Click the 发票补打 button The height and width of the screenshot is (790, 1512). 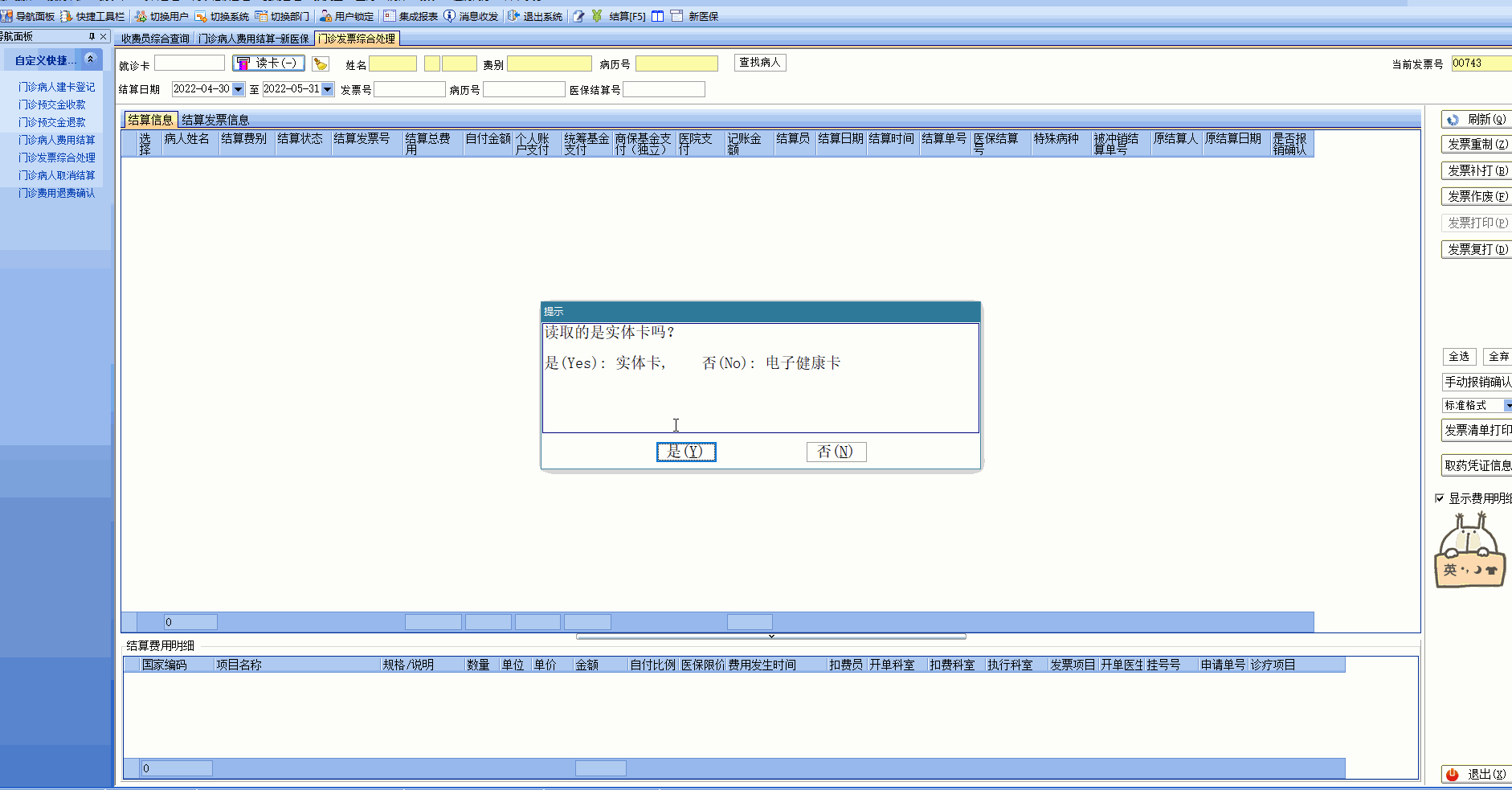point(1477,170)
